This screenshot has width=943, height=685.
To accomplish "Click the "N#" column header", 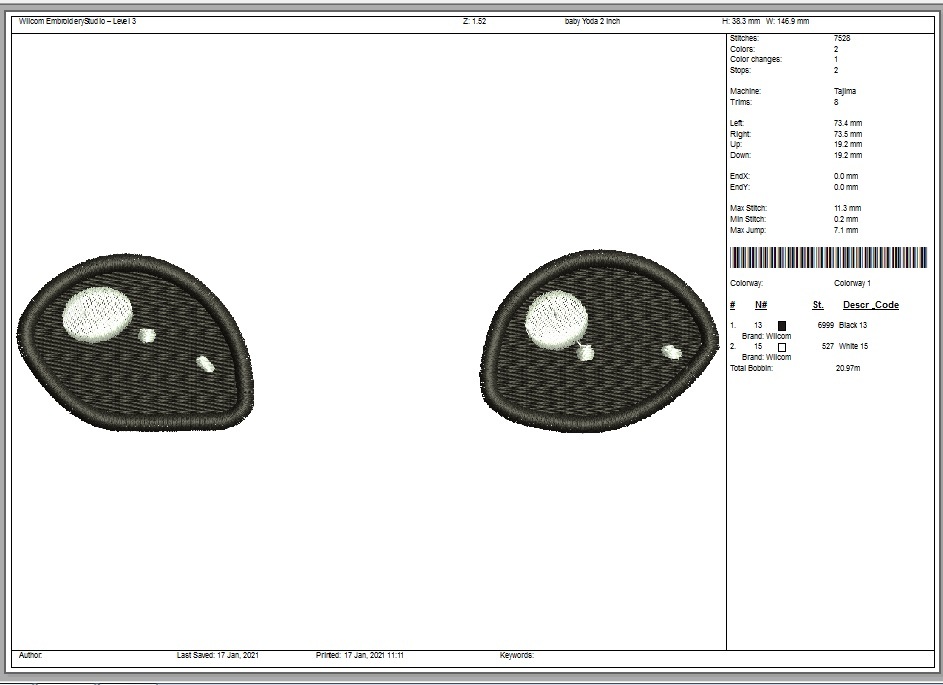I will (761, 305).
